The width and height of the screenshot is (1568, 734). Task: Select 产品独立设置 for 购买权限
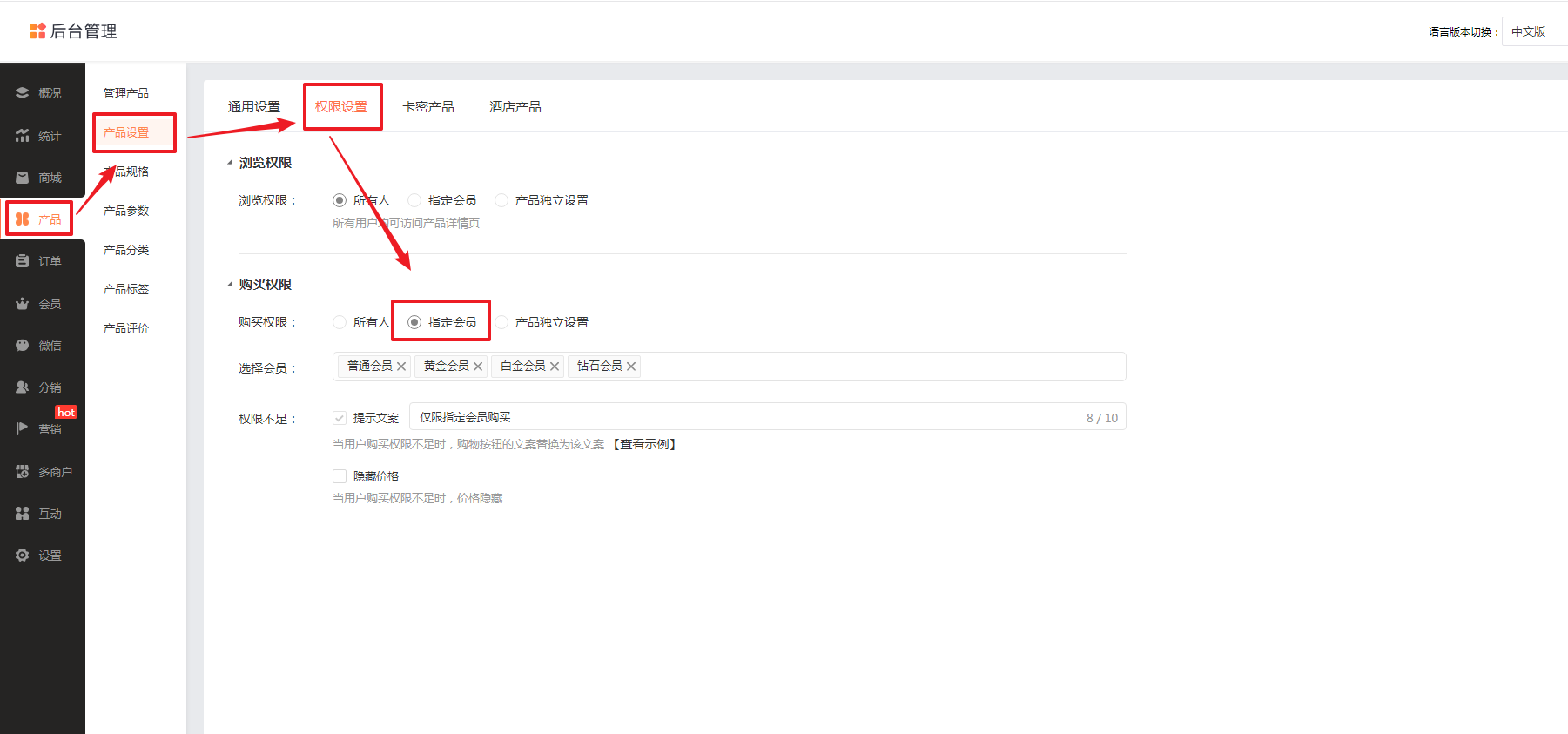(501, 322)
